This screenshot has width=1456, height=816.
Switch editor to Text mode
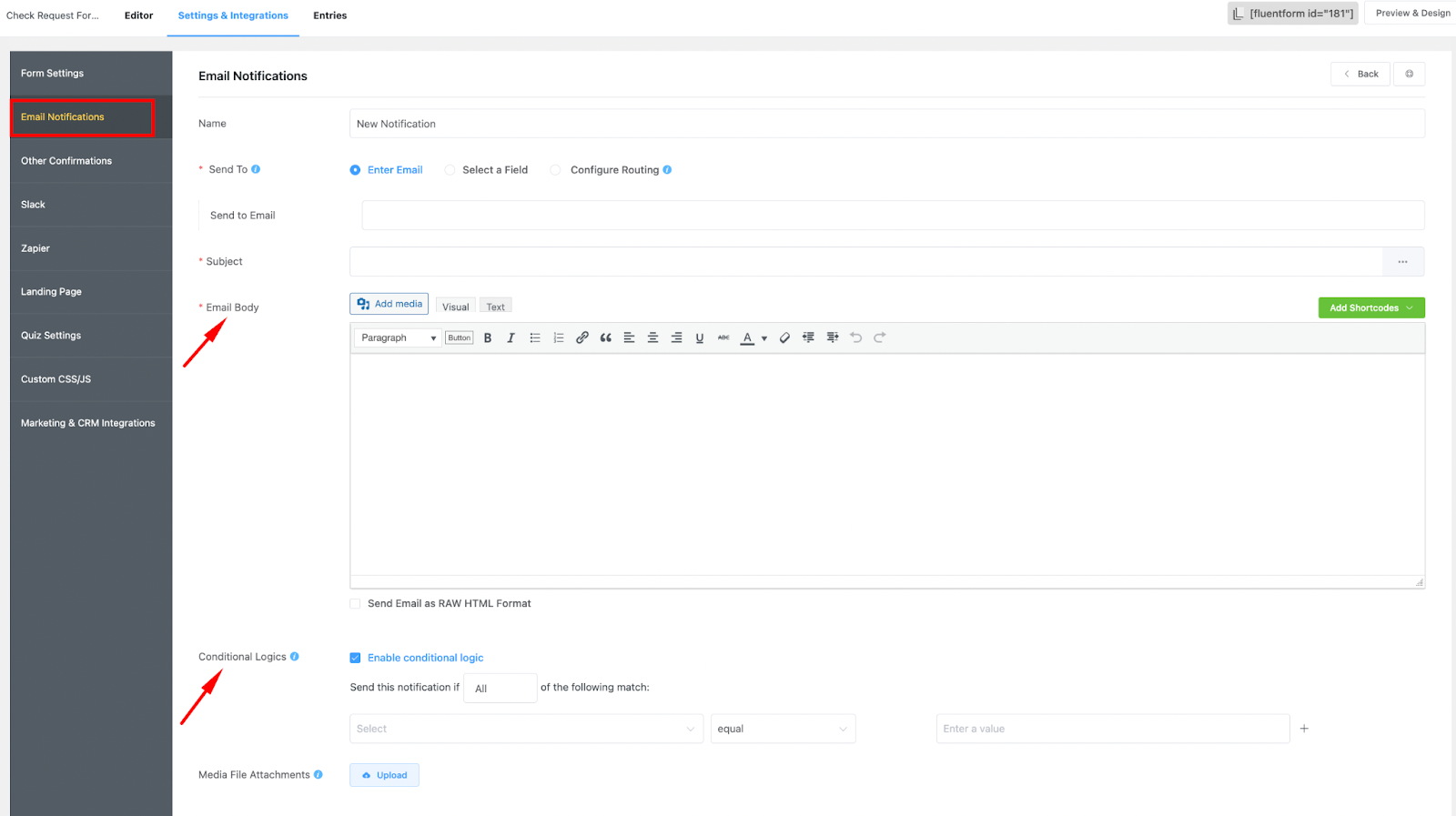click(x=496, y=307)
